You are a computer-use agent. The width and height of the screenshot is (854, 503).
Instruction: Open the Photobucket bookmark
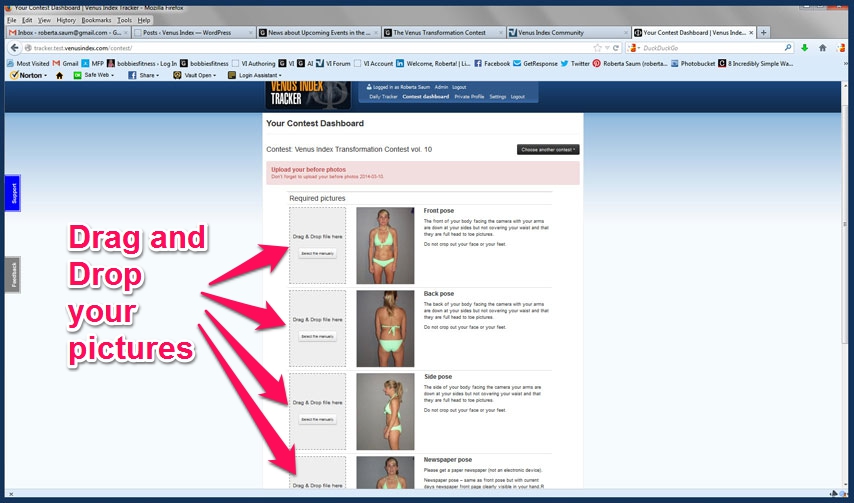(x=693, y=64)
